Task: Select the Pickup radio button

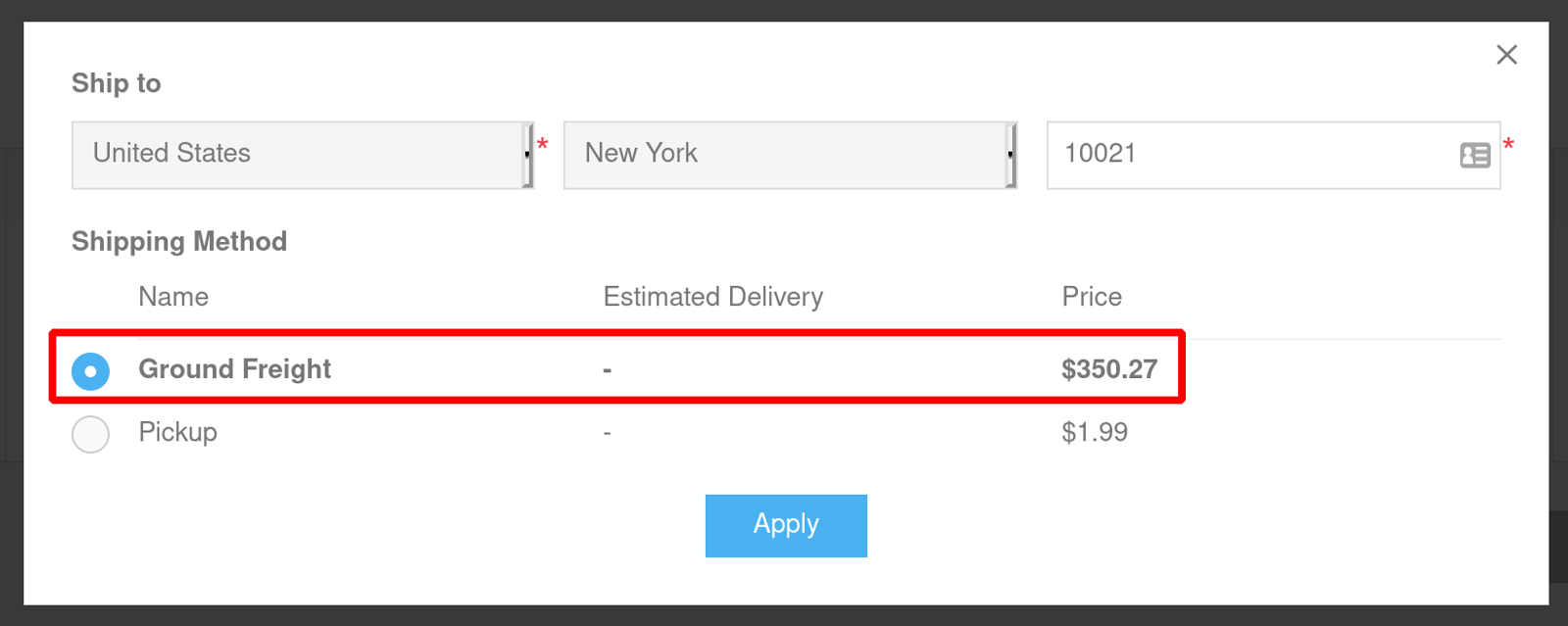Action: 90,434
